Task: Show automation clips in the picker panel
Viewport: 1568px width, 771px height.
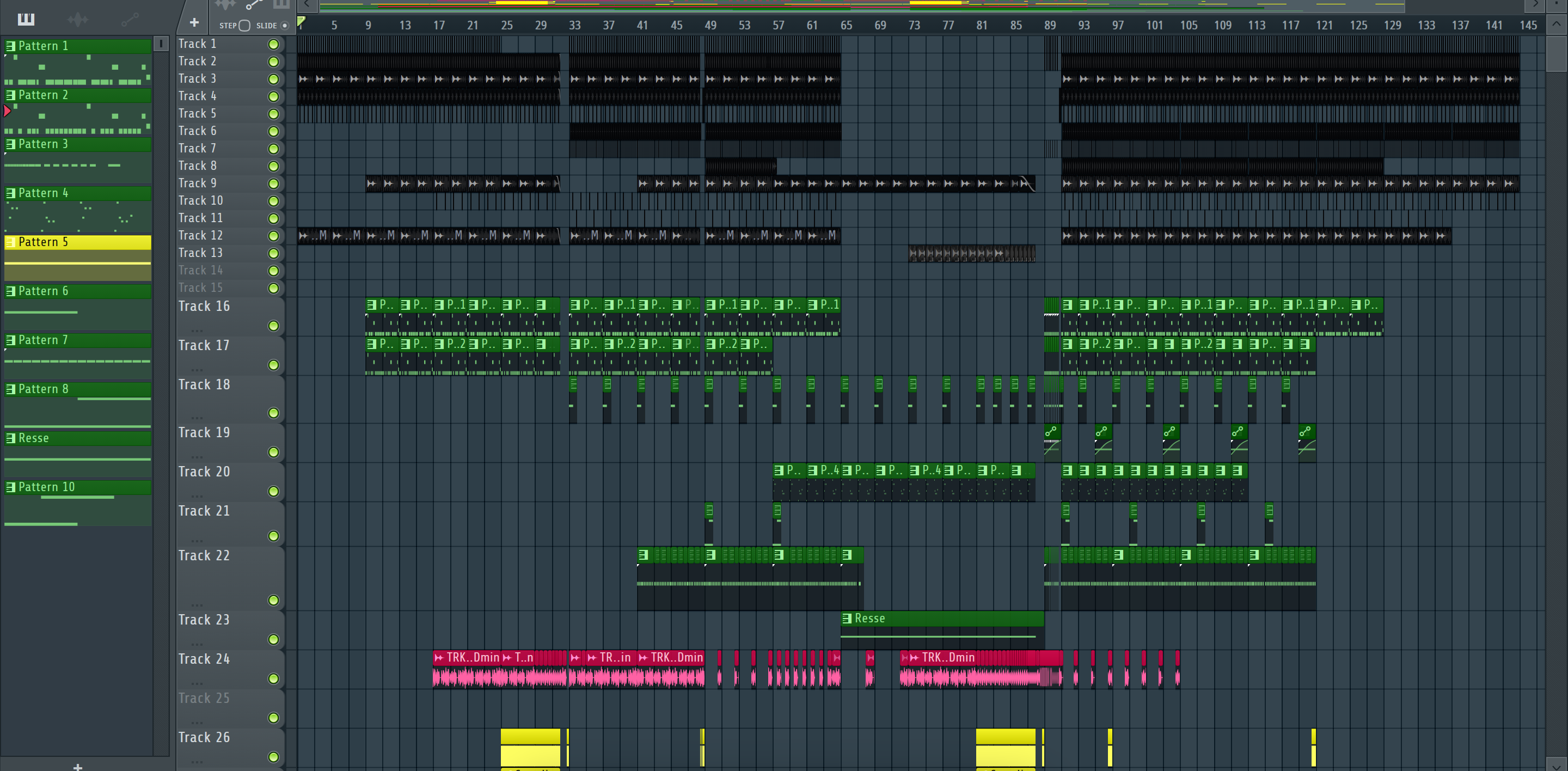Action: [x=130, y=20]
